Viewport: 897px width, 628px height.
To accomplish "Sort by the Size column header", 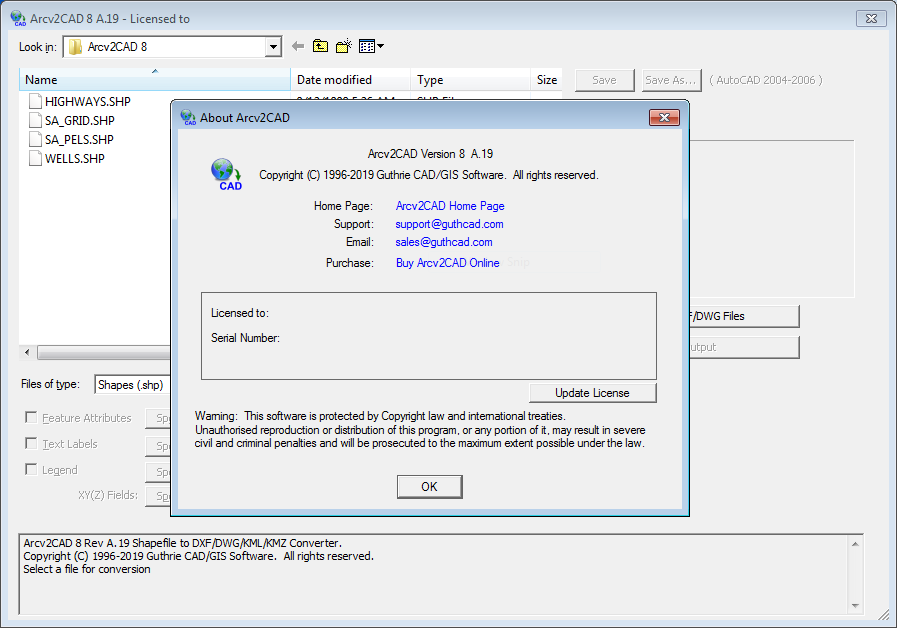I will [x=546, y=80].
